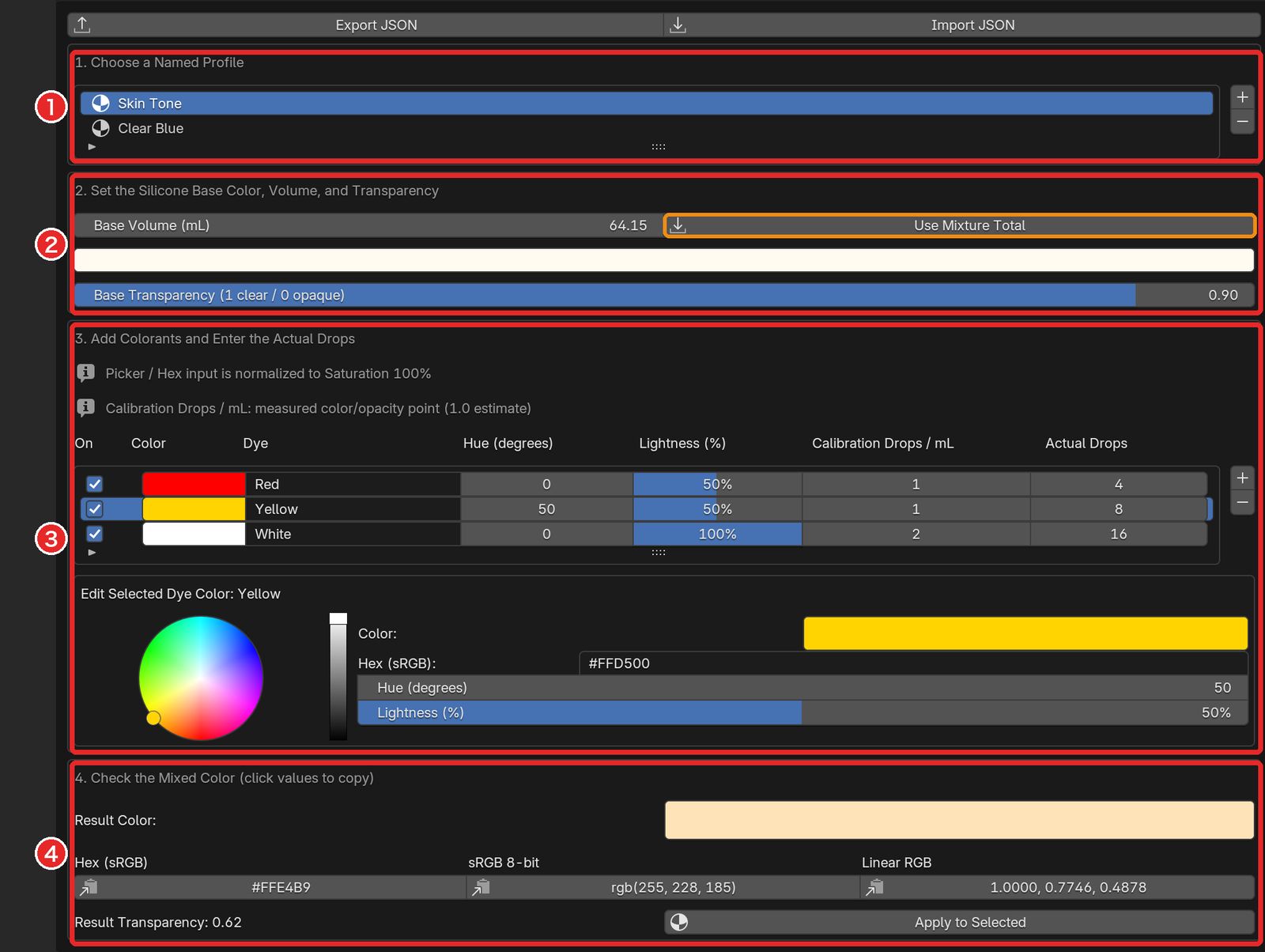Click the Lightness (%) slider in dye editor

802,712
